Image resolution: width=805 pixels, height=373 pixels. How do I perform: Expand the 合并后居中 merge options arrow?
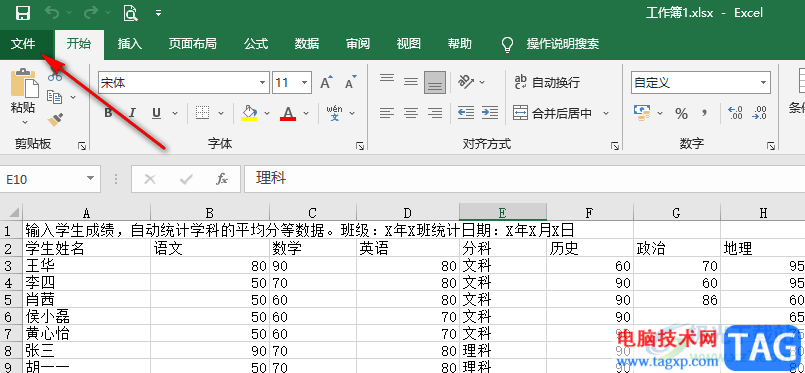coord(606,113)
